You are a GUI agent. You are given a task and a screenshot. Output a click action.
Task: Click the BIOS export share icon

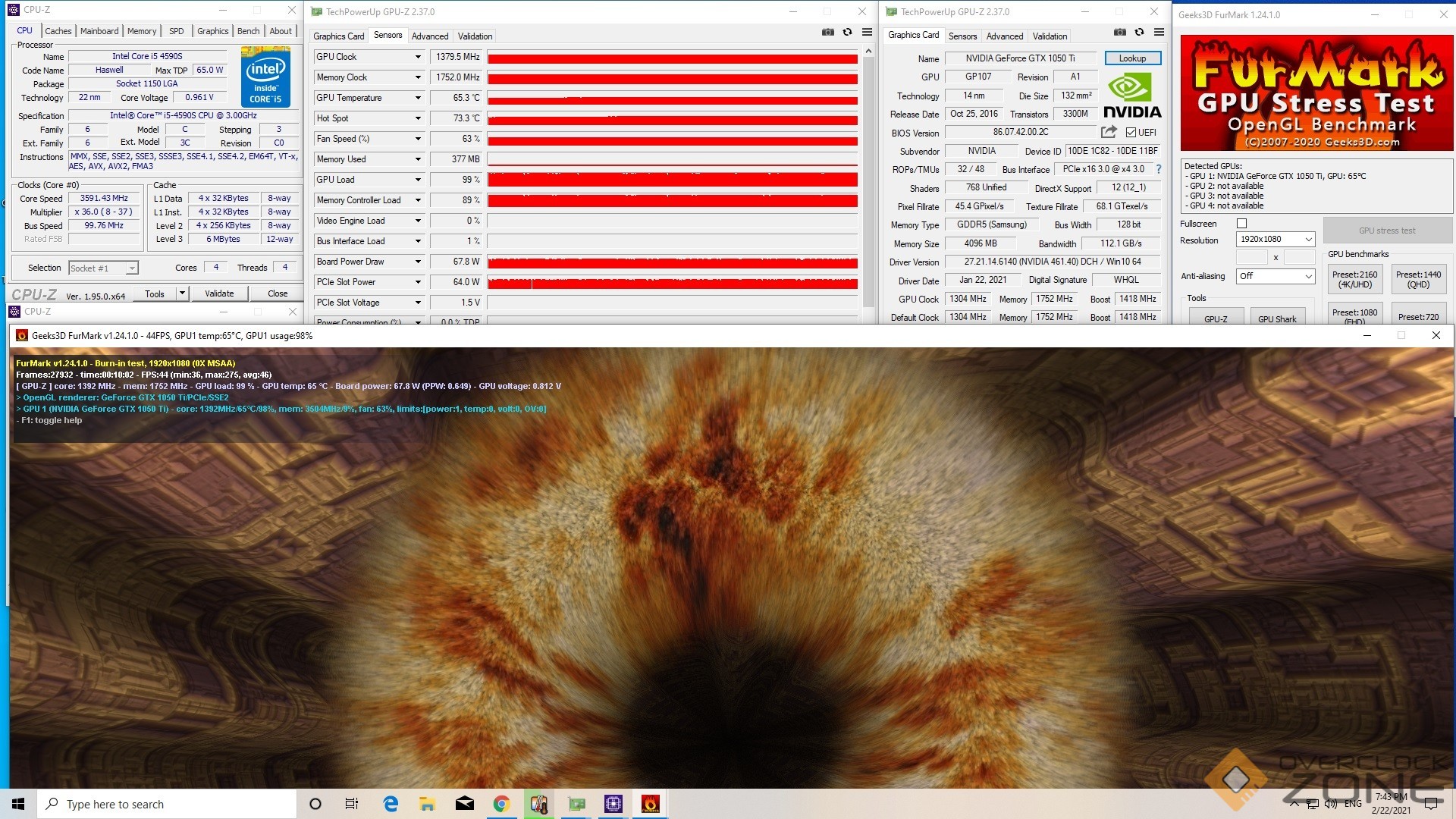coord(1109,132)
